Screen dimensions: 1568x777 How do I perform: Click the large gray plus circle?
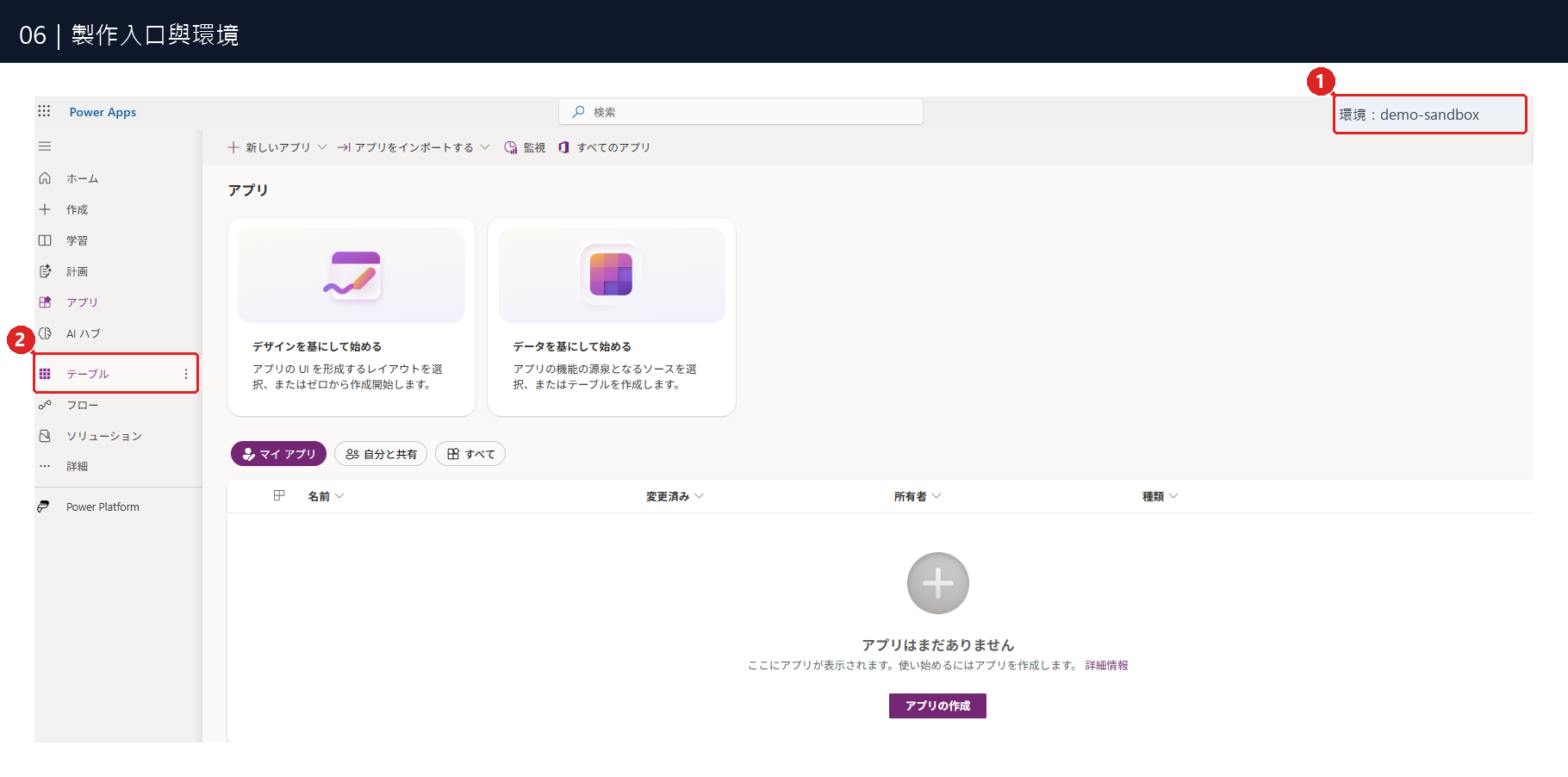[x=938, y=583]
